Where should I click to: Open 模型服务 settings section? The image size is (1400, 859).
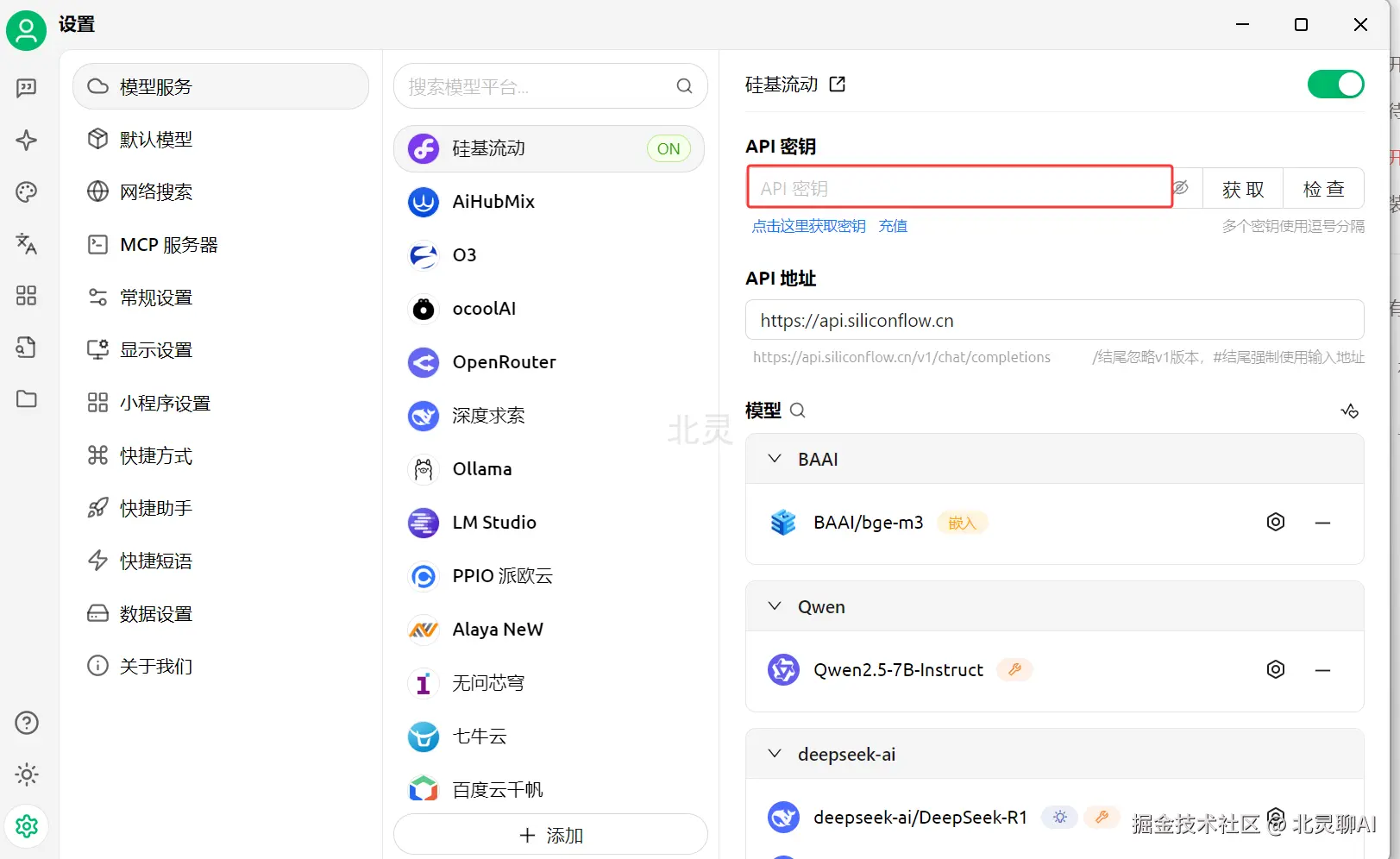[x=221, y=86]
